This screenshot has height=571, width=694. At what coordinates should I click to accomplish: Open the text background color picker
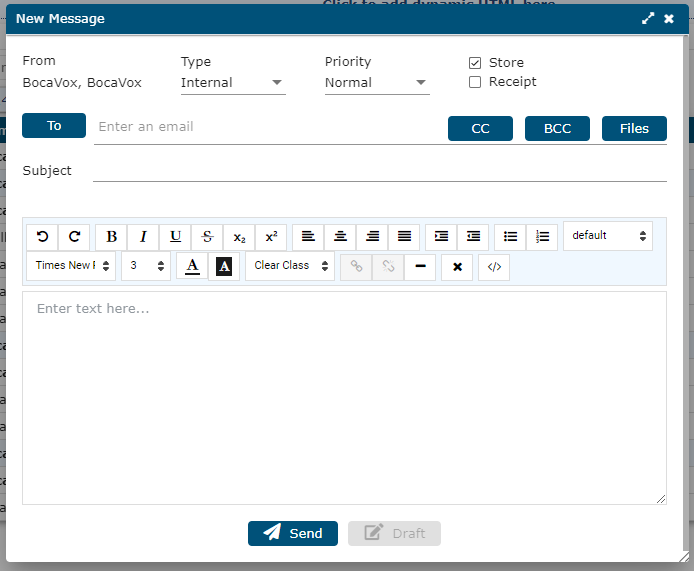click(224, 266)
